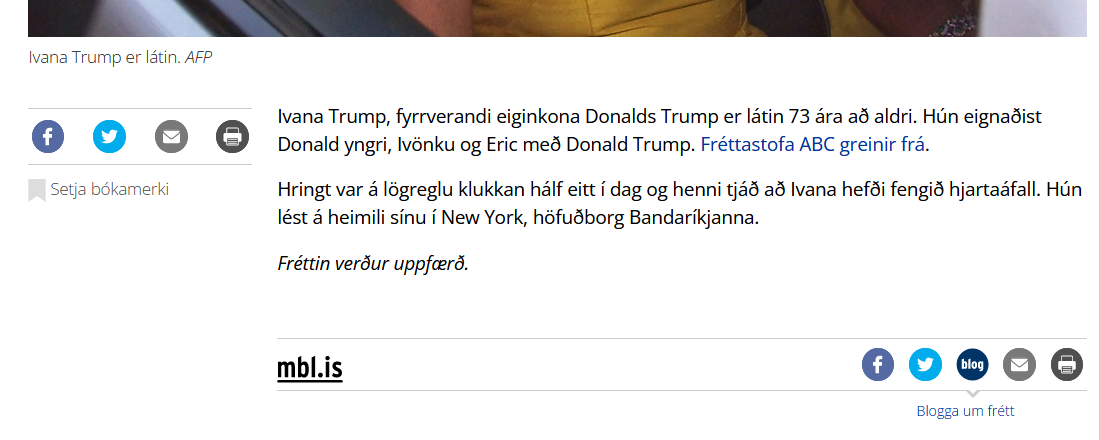Click the printer icon in the mbl.is footer row
1099x440 pixels.
click(1067, 365)
